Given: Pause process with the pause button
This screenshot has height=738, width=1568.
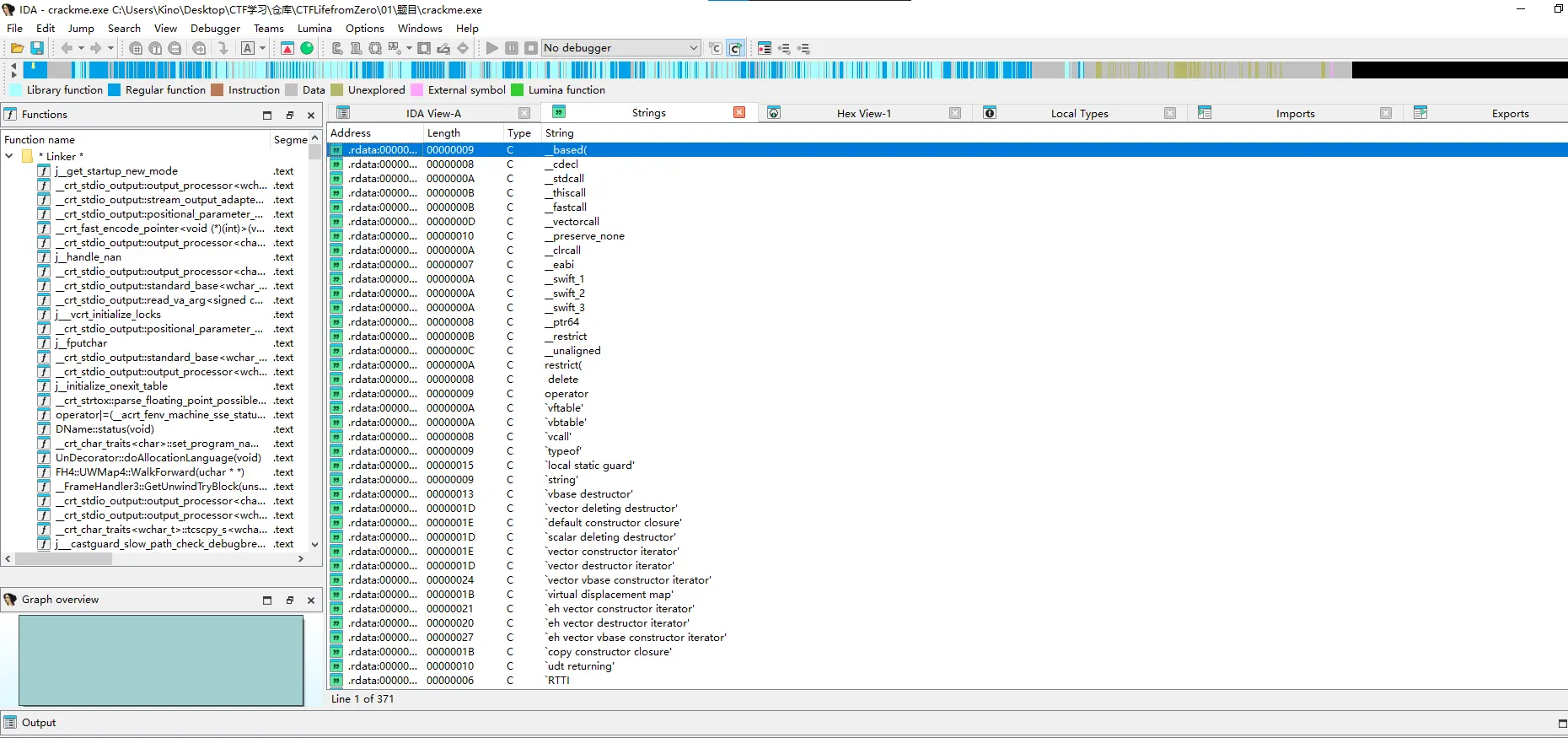Looking at the screenshot, I should pyautogui.click(x=512, y=48).
